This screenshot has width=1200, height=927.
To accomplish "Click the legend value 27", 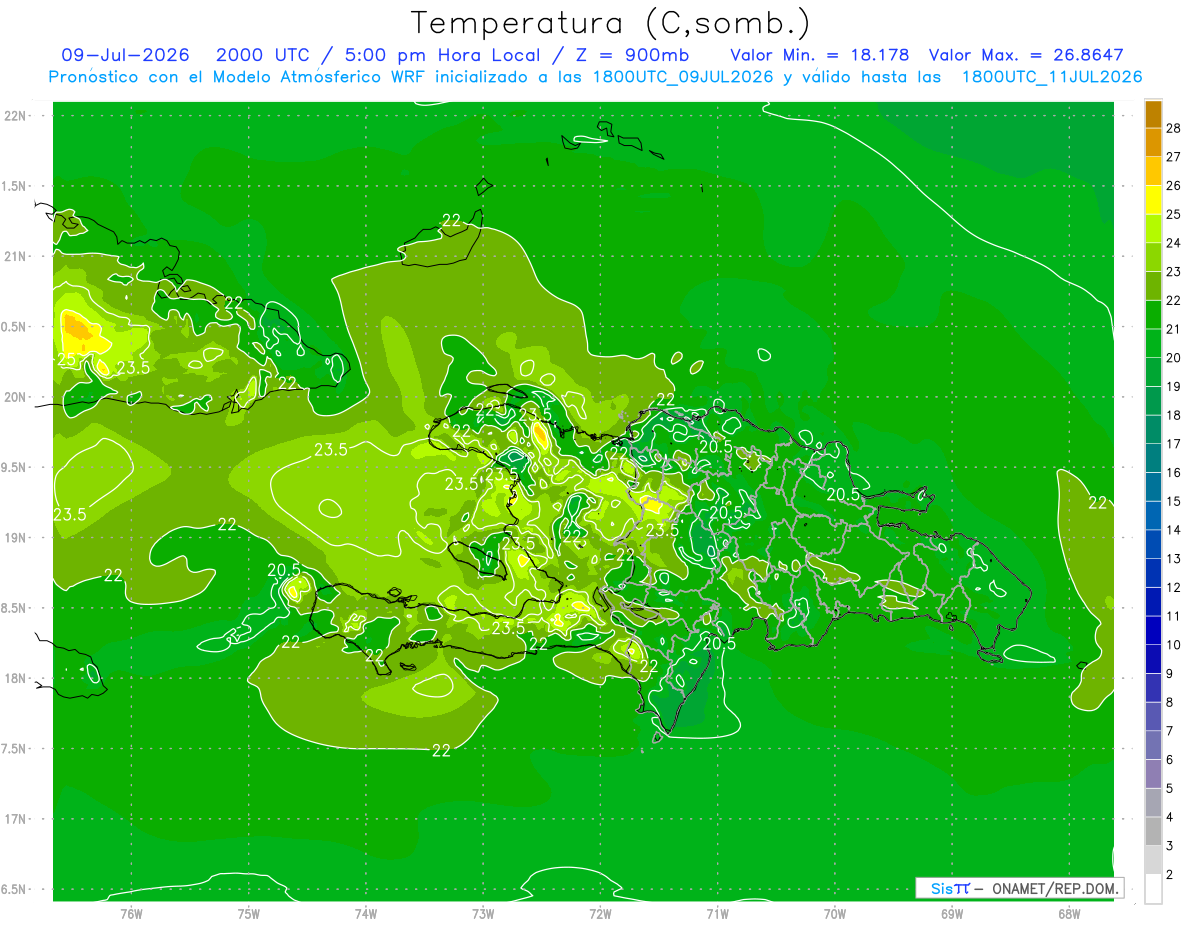I will [1174, 157].
